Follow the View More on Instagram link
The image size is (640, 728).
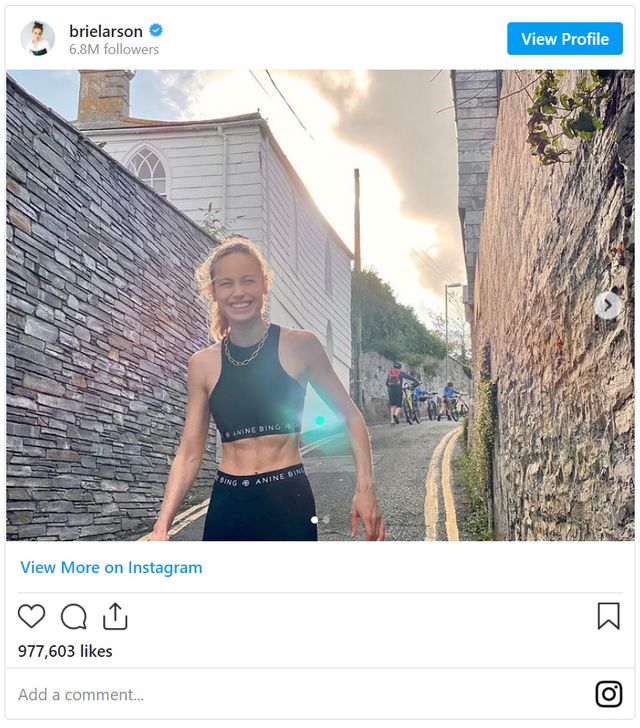pyautogui.click(x=111, y=567)
